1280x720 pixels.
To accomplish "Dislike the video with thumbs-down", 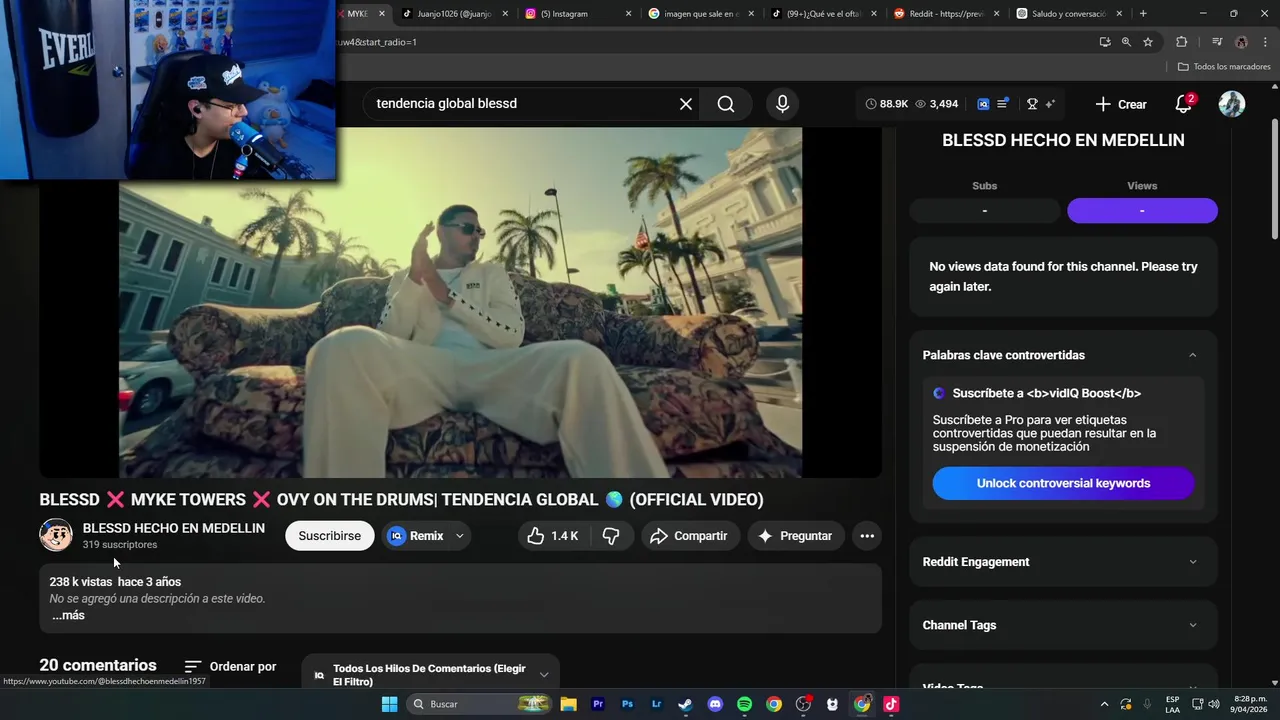I will point(611,536).
